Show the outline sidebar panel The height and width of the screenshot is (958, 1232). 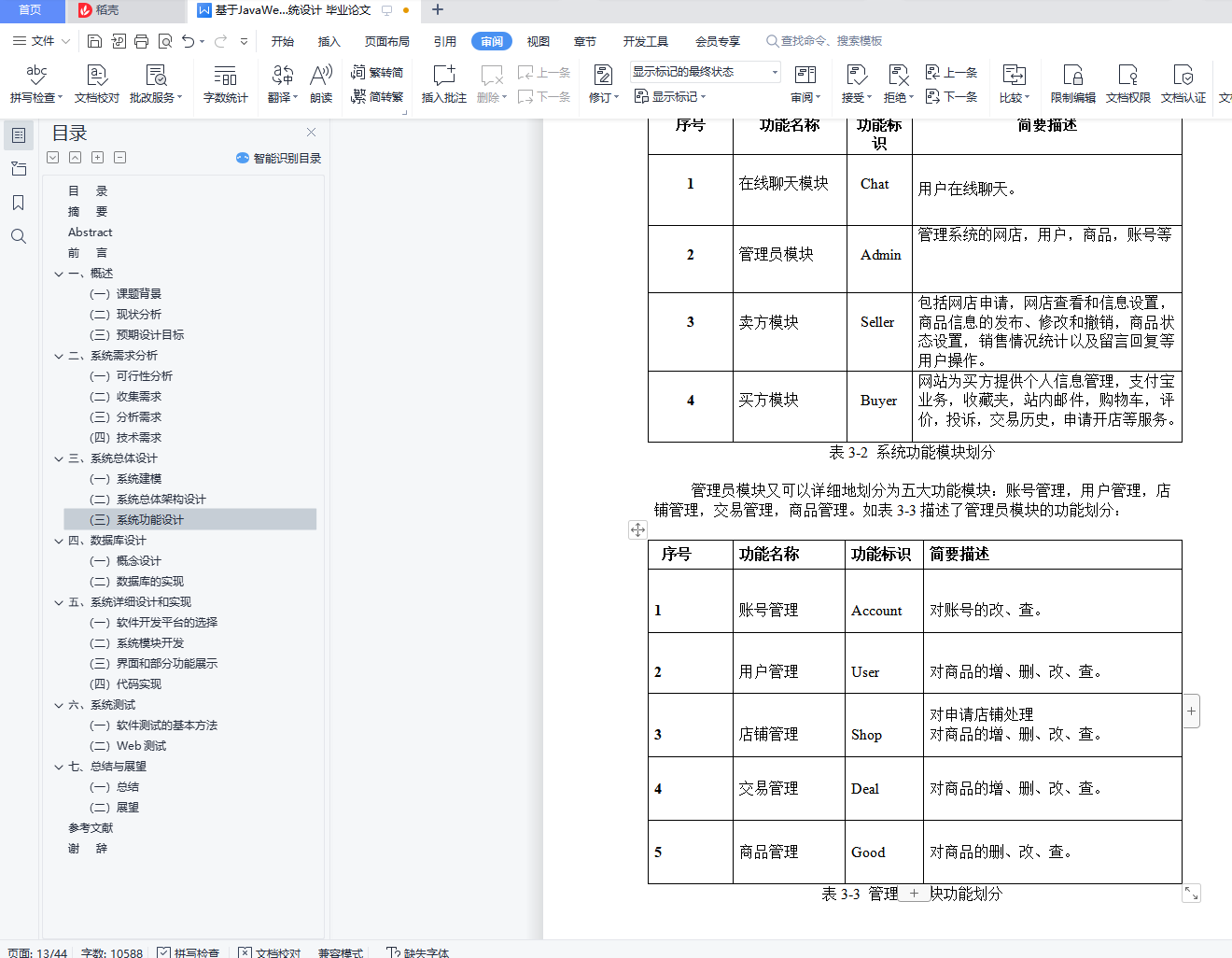(18, 135)
